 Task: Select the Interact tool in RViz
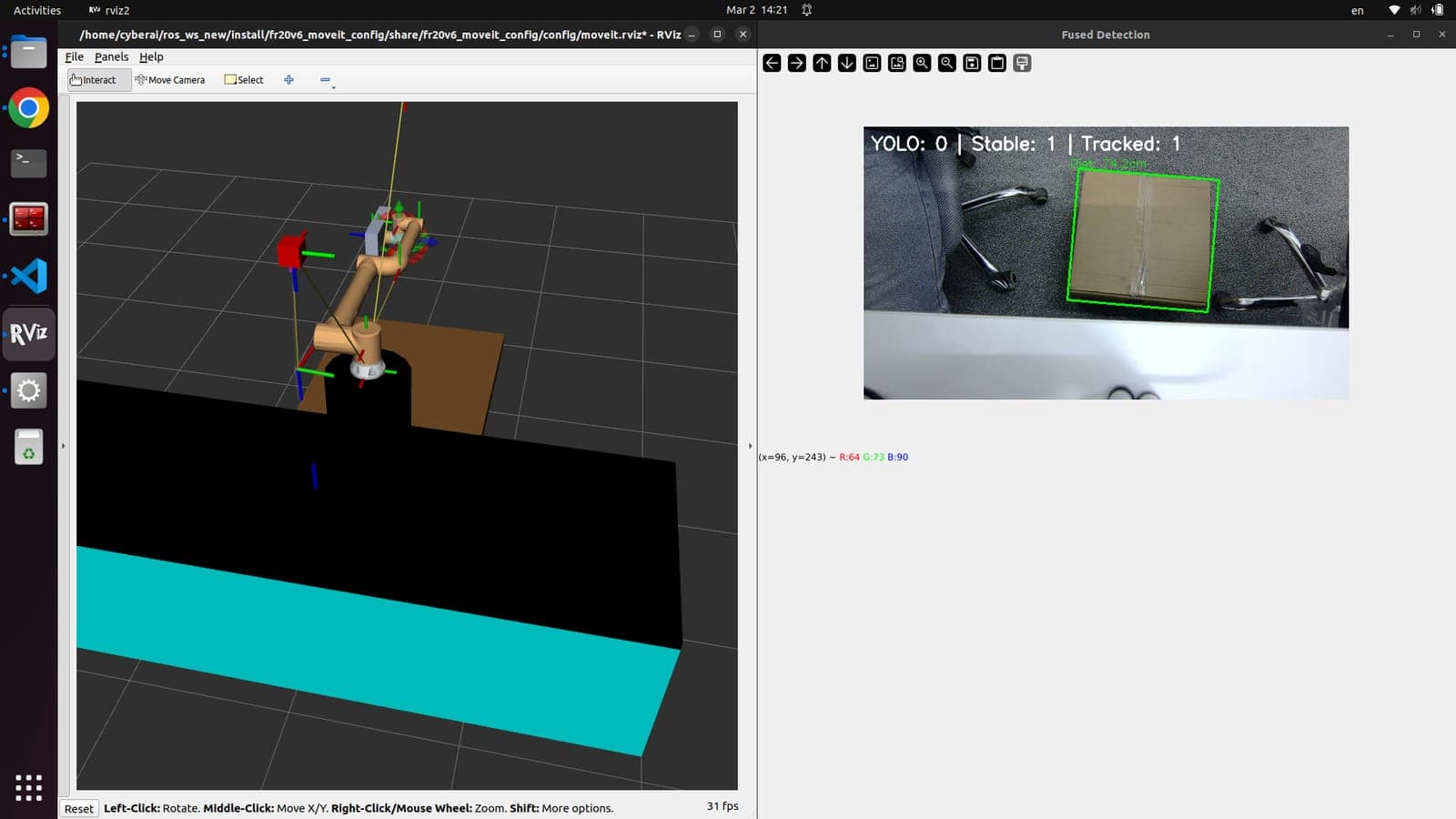tap(98, 80)
